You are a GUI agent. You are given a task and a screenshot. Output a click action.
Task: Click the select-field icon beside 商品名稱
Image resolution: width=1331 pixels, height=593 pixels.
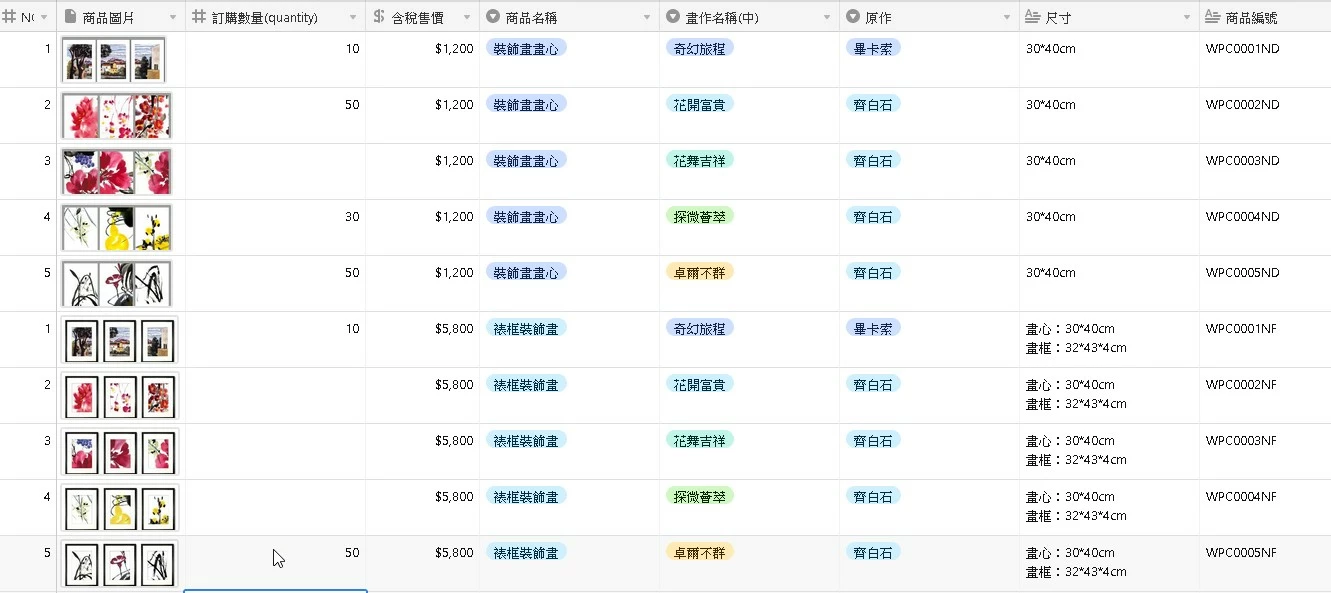(x=493, y=17)
